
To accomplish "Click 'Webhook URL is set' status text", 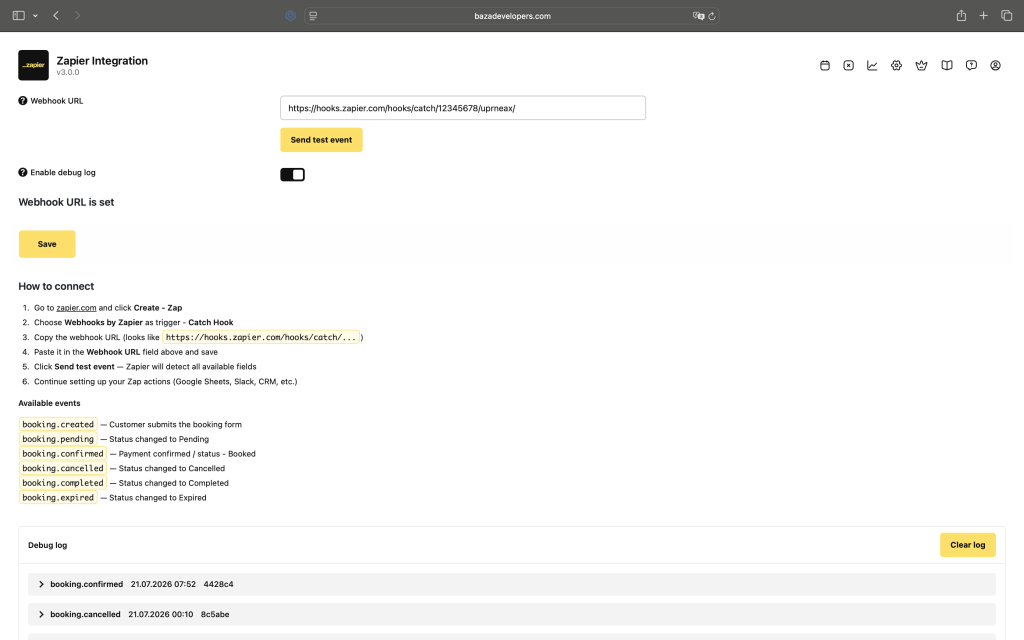I will 66,202.
